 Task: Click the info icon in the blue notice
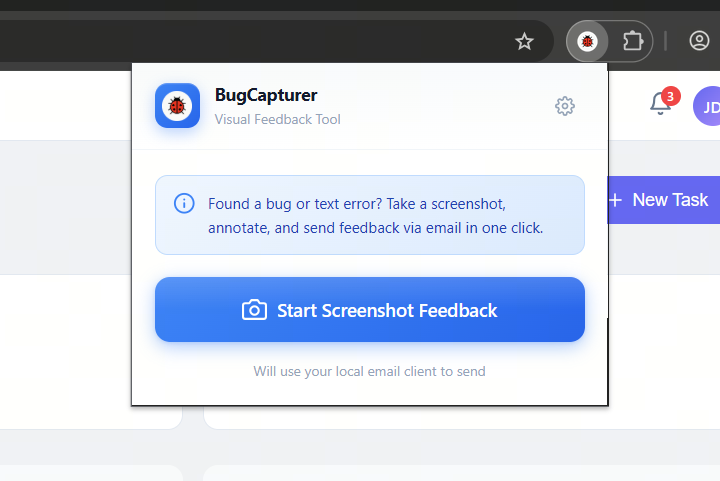(184, 203)
